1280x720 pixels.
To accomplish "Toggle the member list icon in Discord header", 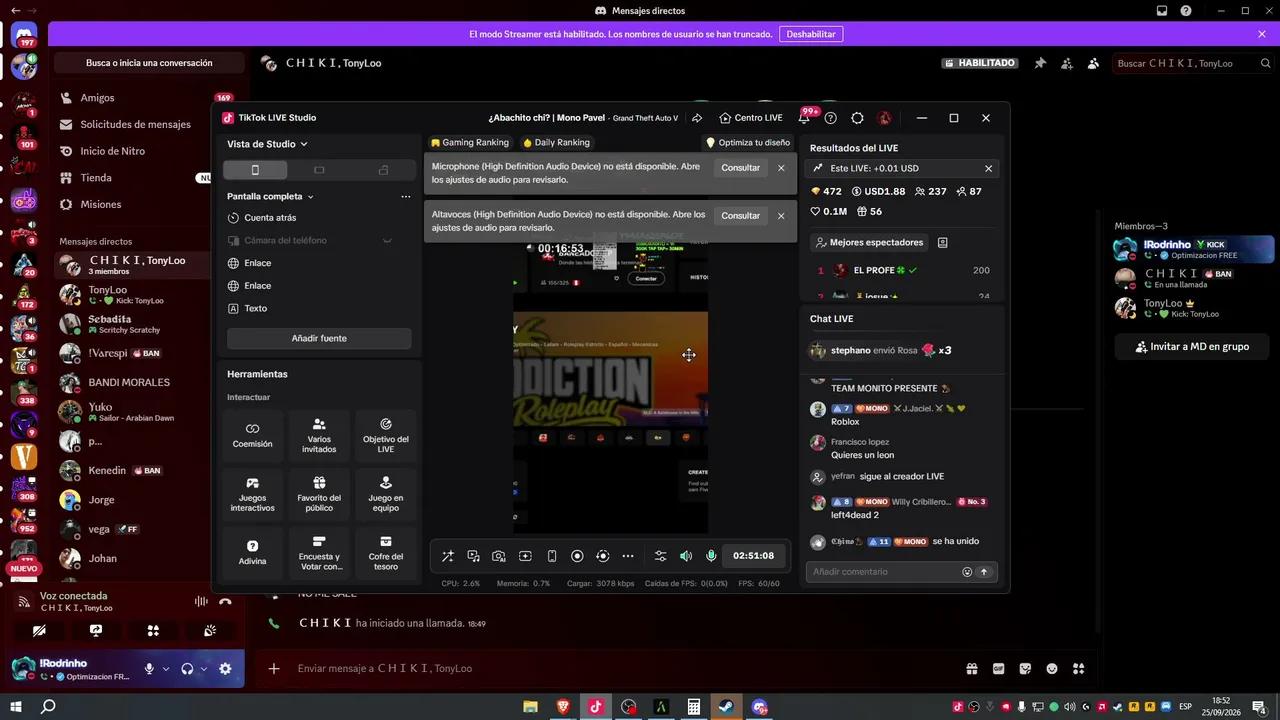I will click(x=1093, y=63).
